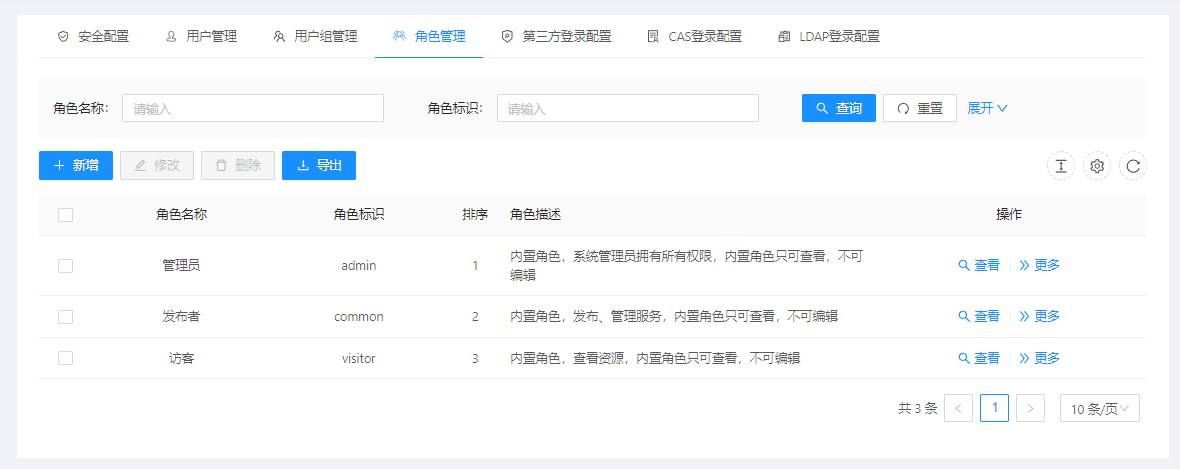The height and width of the screenshot is (469, 1180).
Task: Focus the 角色标识 input field
Action: pyautogui.click(x=627, y=108)
